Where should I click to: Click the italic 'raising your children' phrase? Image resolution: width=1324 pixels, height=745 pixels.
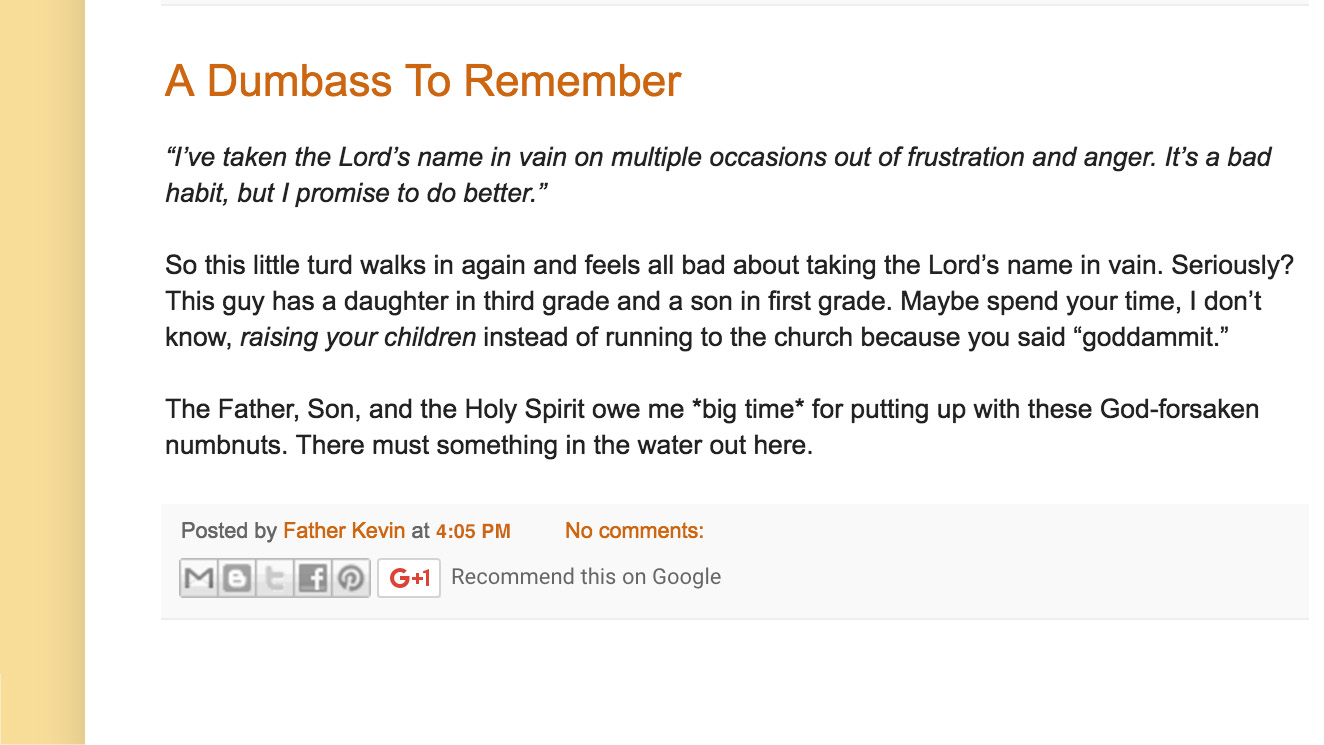pos(358,337)
